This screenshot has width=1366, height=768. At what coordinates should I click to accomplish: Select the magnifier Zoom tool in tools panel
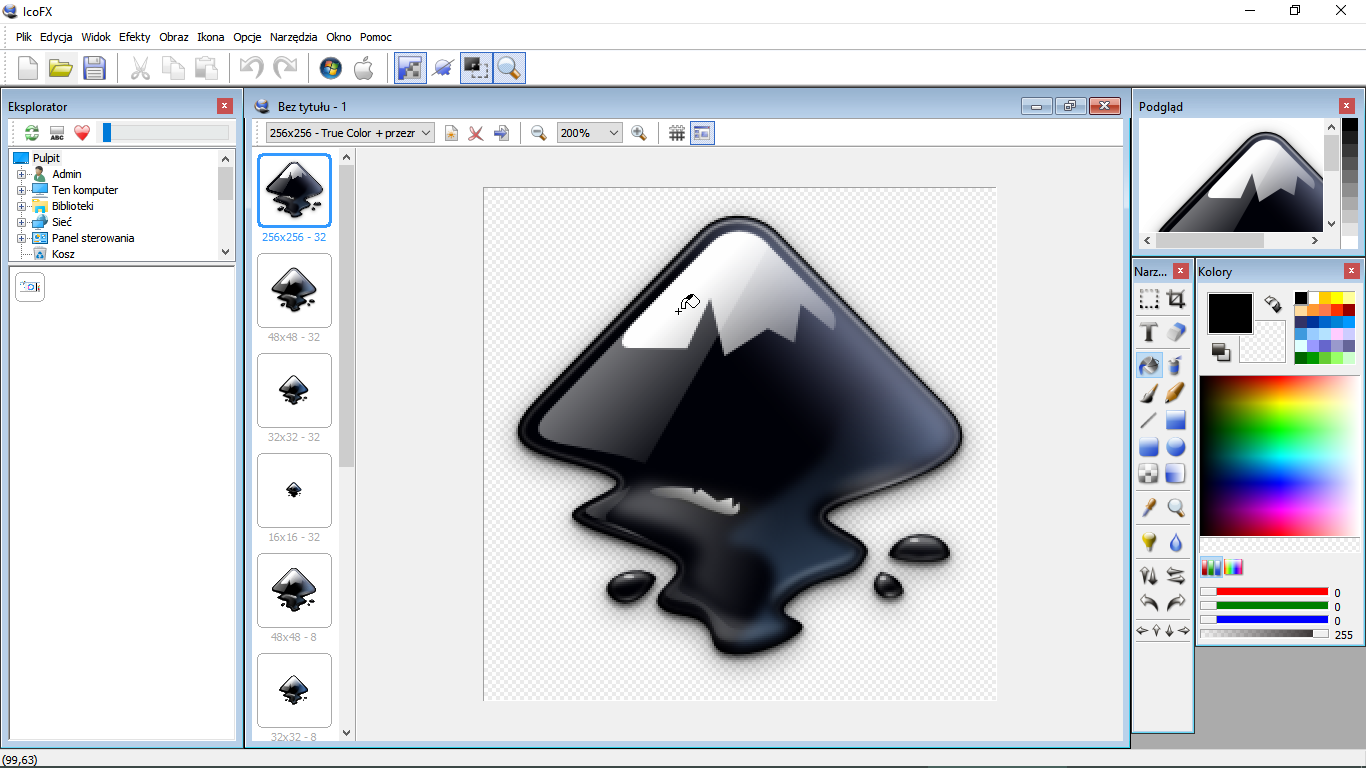[1176, 508]
